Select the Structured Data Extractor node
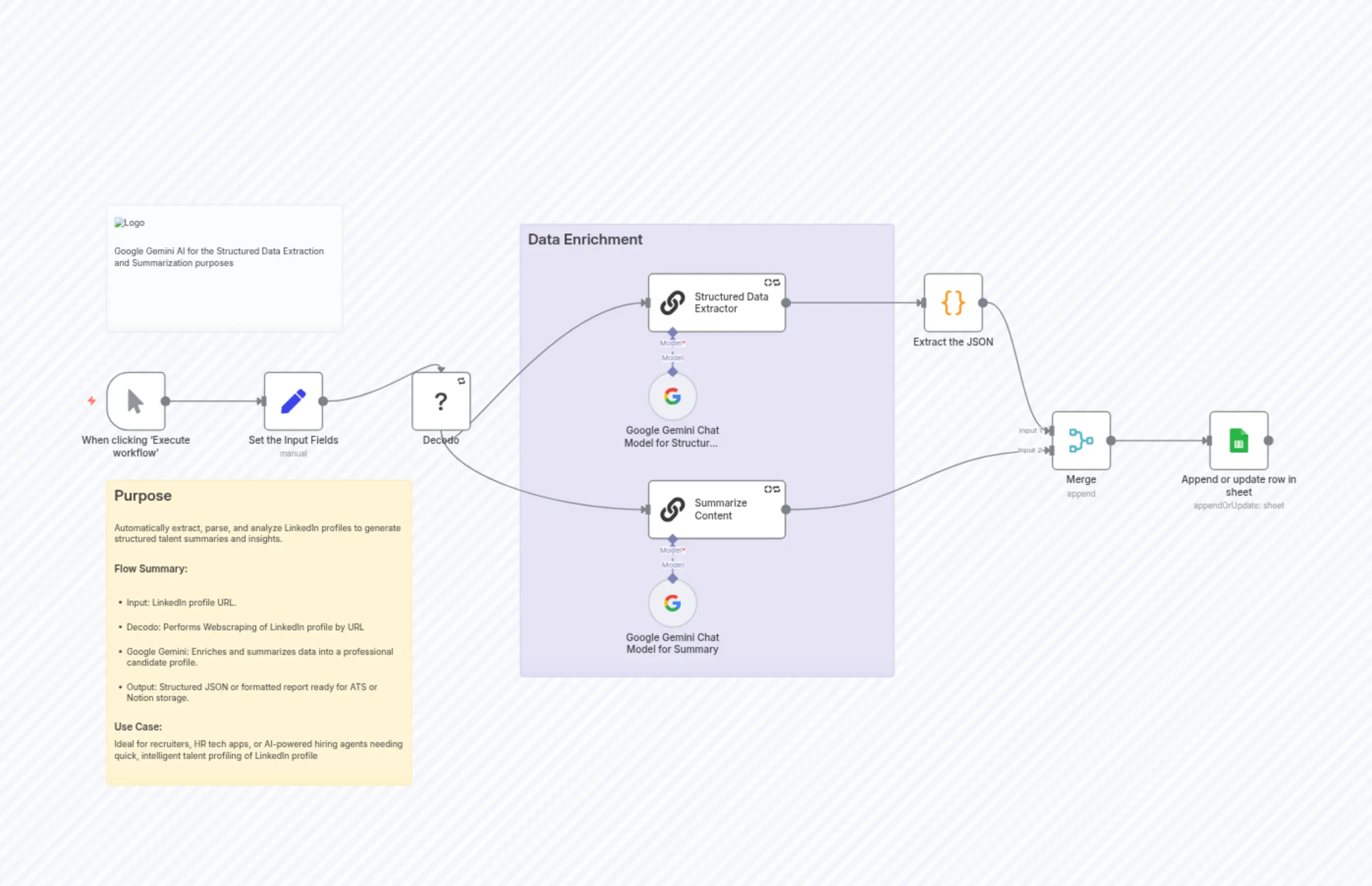1372x886 pixels. click(716, 303)
